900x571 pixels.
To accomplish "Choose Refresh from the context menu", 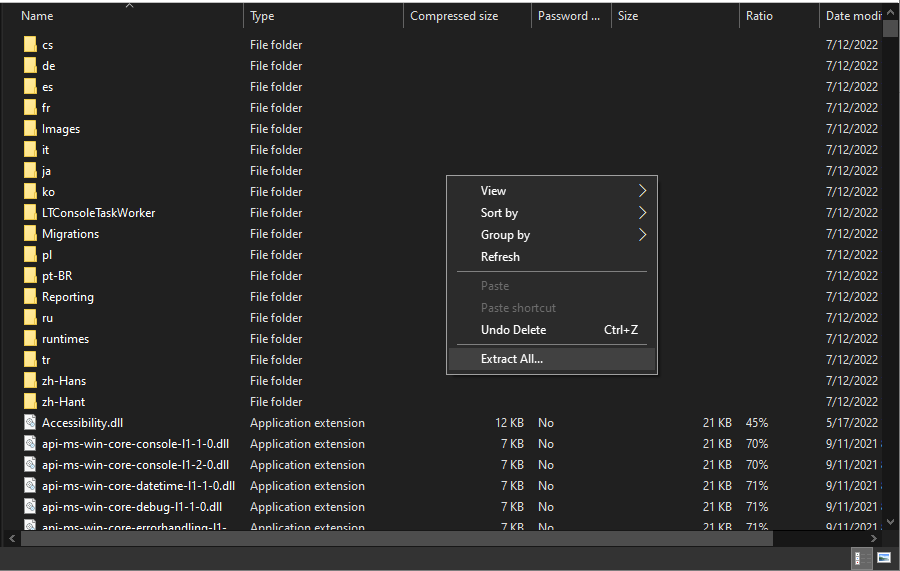I will click(552, 257).
